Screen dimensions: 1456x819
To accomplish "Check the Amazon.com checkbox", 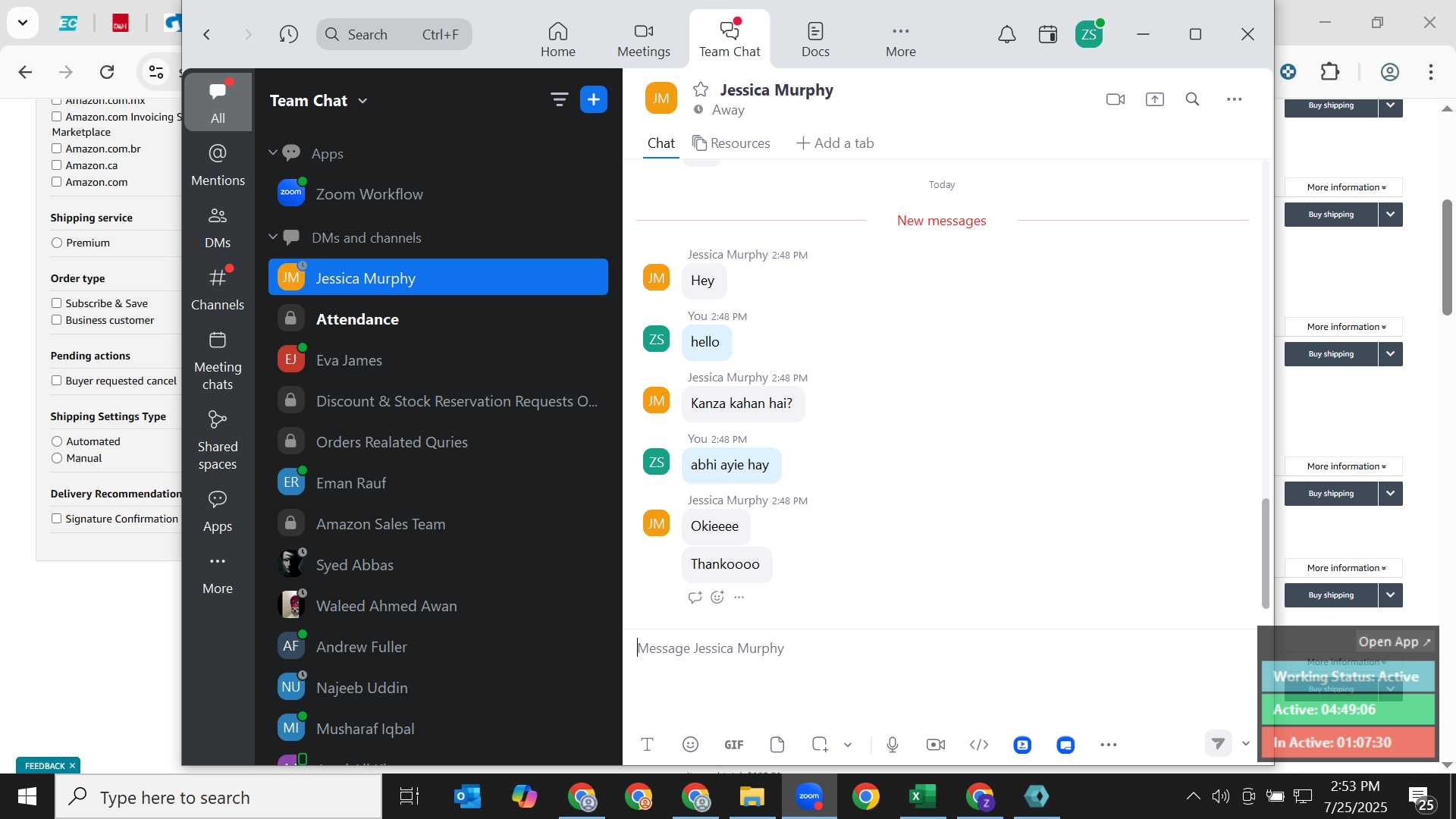I will pos(56,182).
